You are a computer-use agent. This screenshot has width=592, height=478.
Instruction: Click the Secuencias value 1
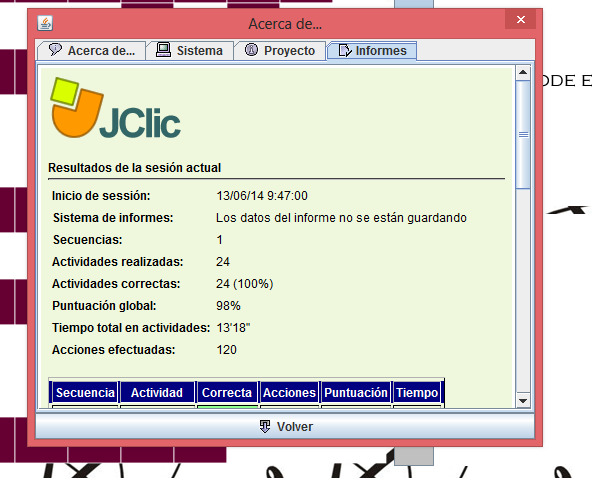(x=219, y=240)
